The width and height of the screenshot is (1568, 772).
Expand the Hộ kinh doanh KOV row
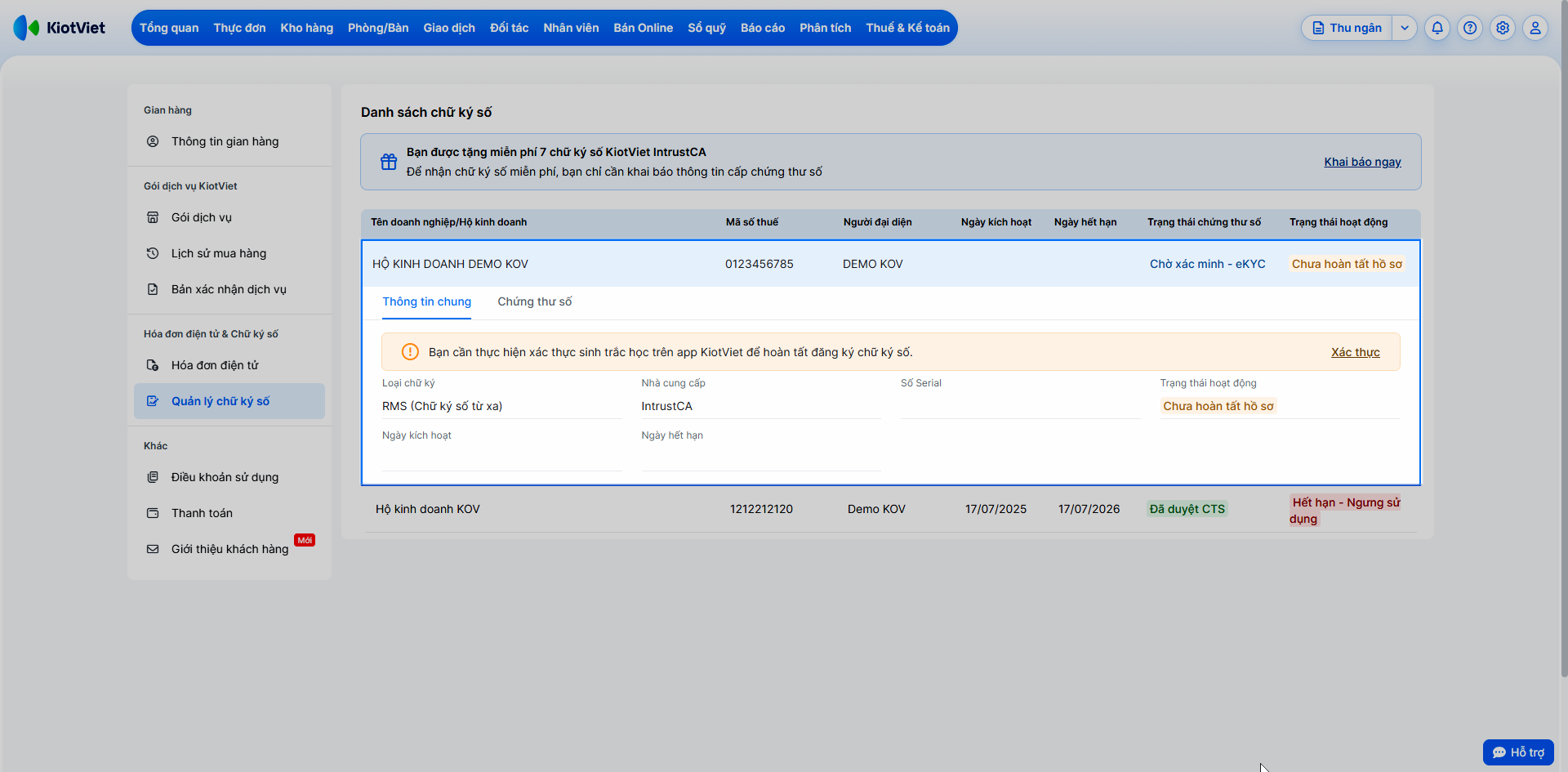click(891, 510)
